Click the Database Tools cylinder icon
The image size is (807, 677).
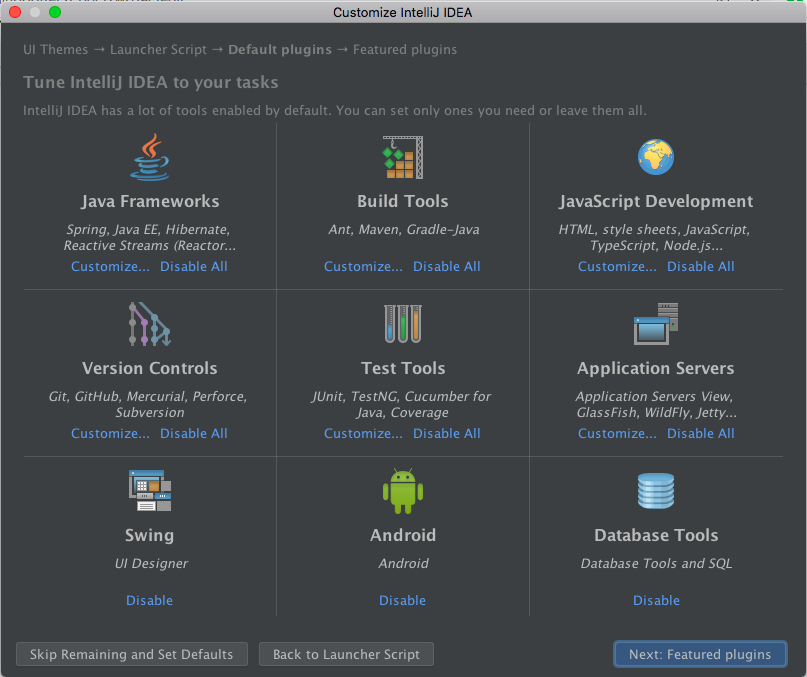point(656,491)
